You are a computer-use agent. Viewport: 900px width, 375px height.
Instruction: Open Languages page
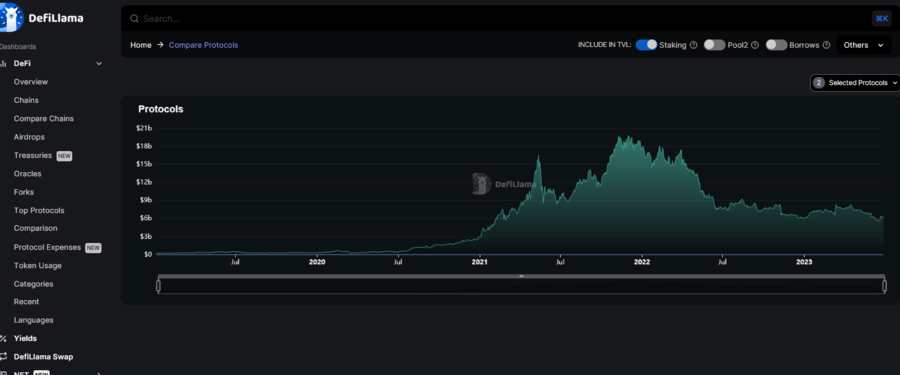coord(33,320)
